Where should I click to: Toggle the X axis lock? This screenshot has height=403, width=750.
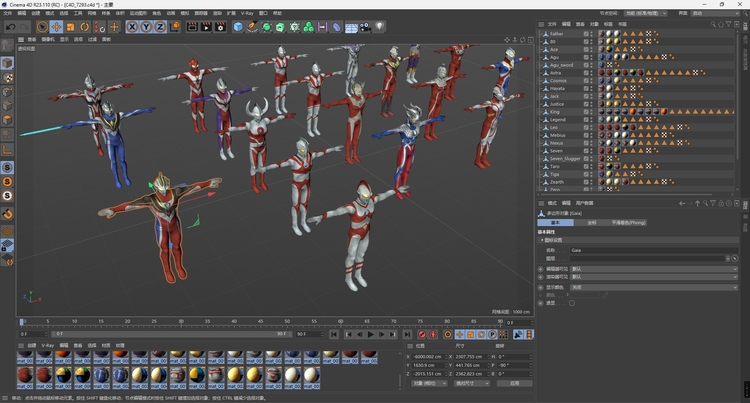pos(132,27)
